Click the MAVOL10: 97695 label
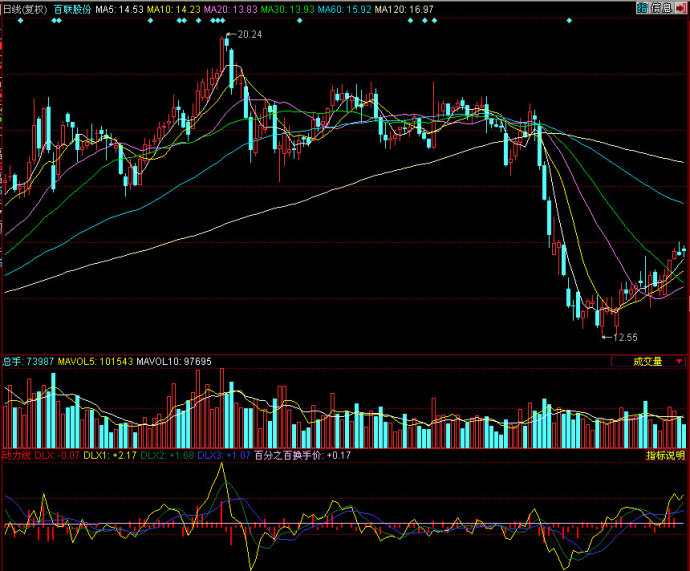The height and width of the screenshot is (571, 690). 174,362
